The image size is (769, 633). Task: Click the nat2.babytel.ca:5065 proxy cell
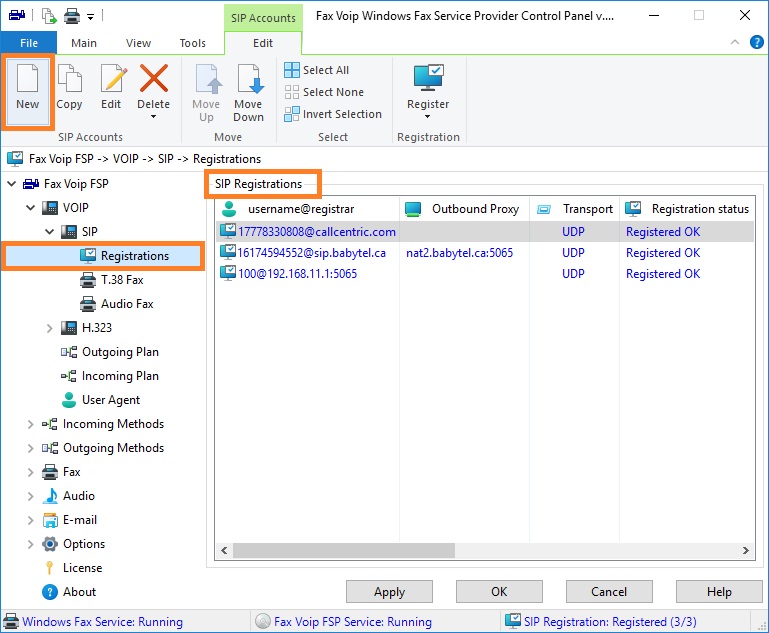pos(460,253)
